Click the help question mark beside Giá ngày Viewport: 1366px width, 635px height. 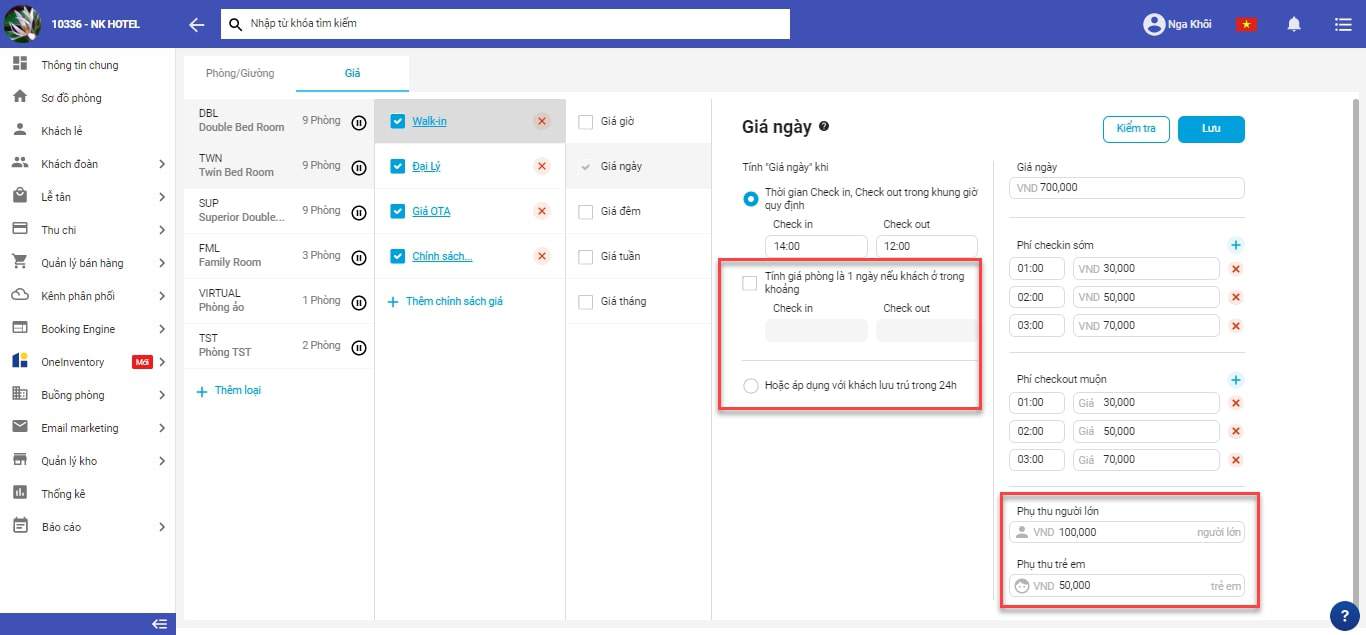pyautogui.click(x=824, y=127)
